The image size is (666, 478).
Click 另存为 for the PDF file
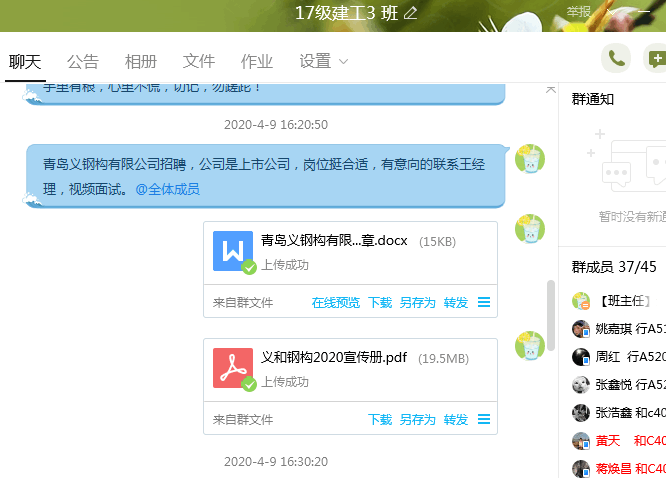417,420
